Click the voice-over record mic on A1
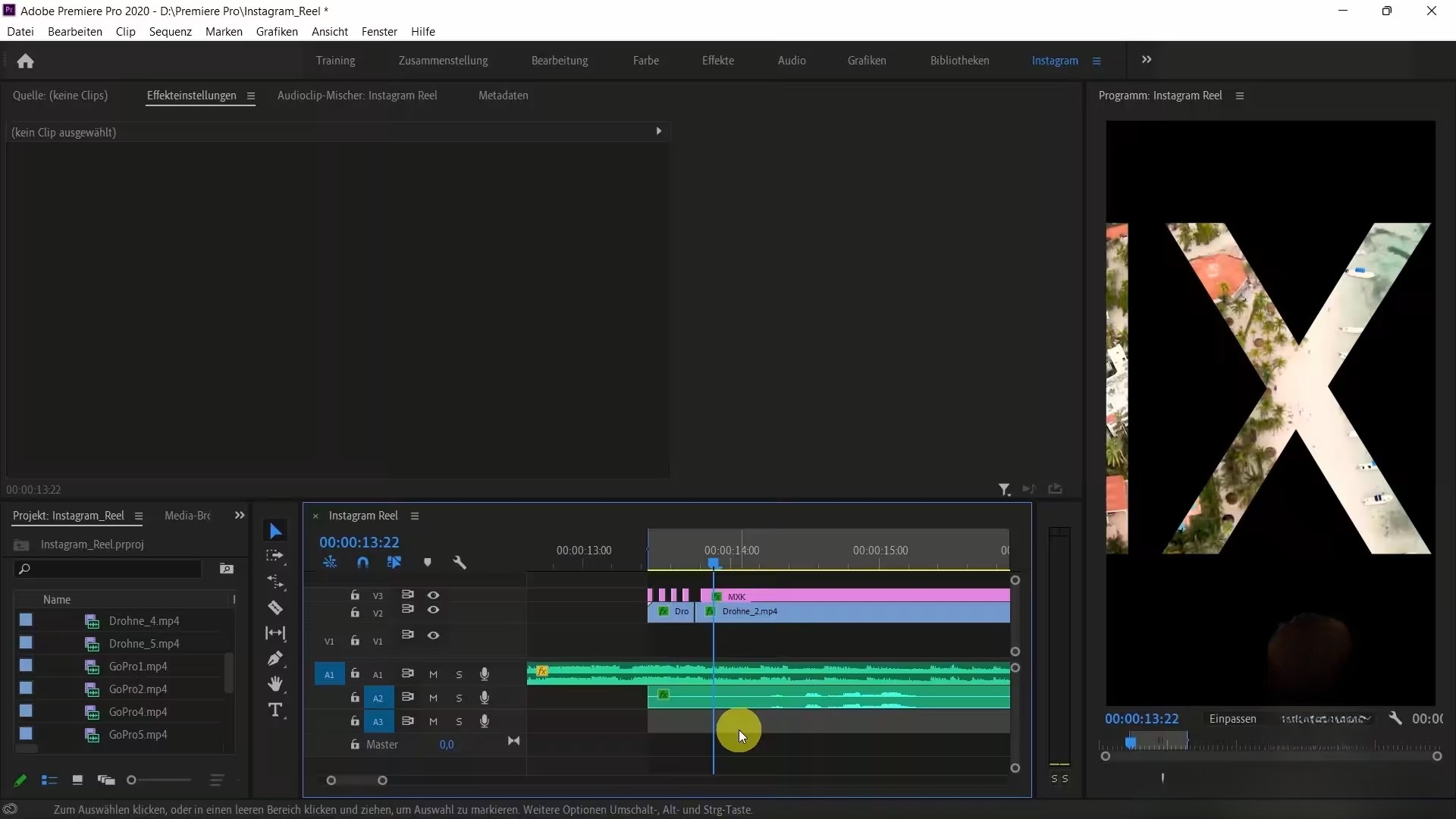 (x=485, y=674)
